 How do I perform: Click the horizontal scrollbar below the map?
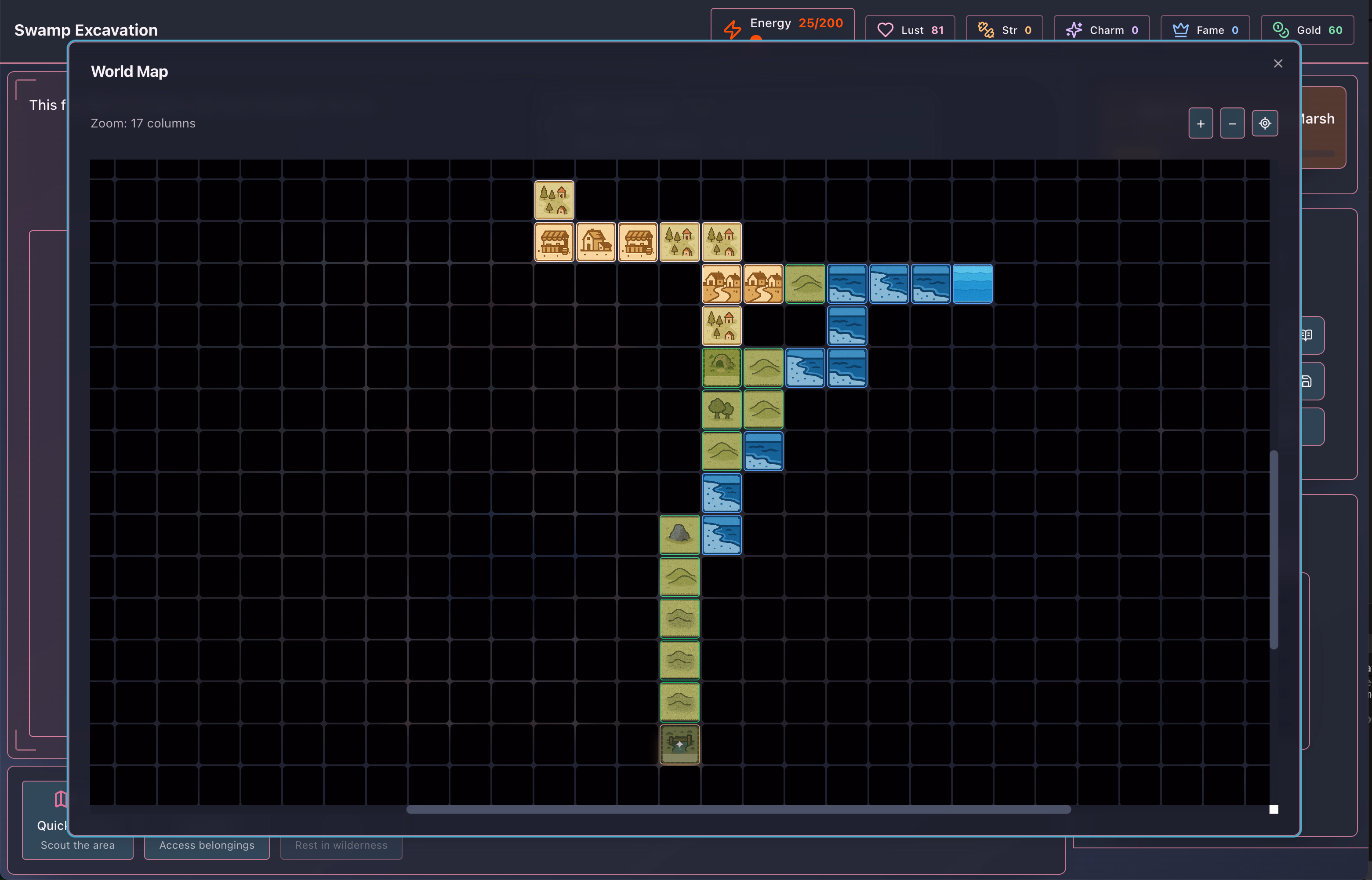click(738, 809)
